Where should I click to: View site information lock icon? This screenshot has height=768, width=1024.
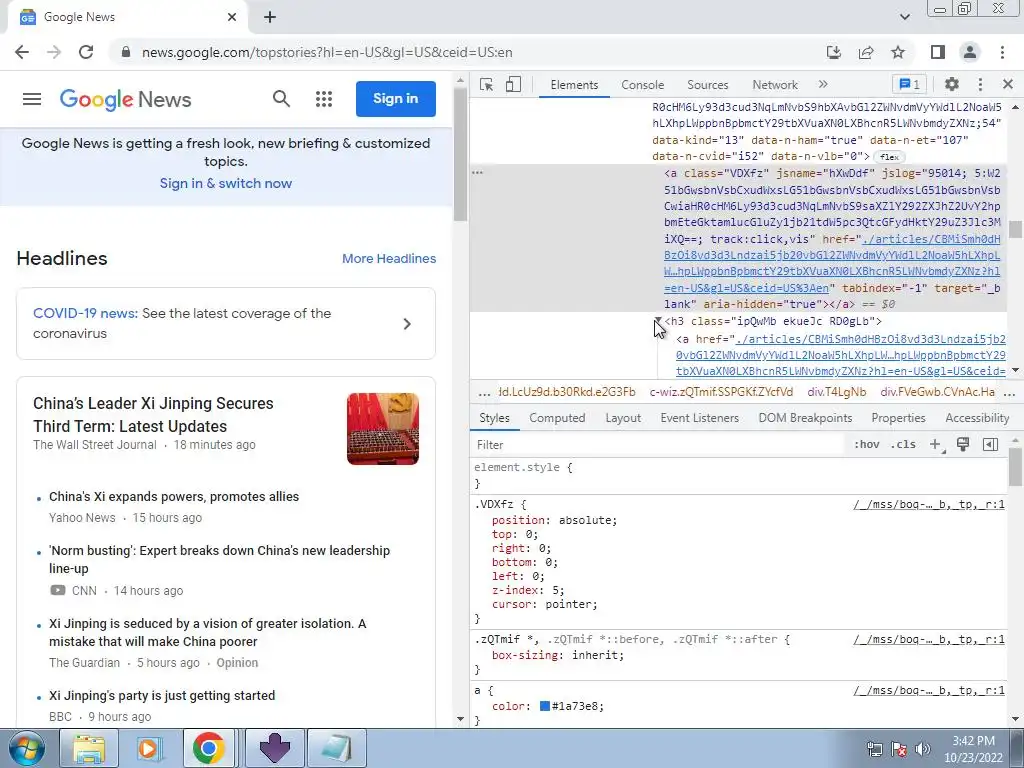(x=126, y=52)
